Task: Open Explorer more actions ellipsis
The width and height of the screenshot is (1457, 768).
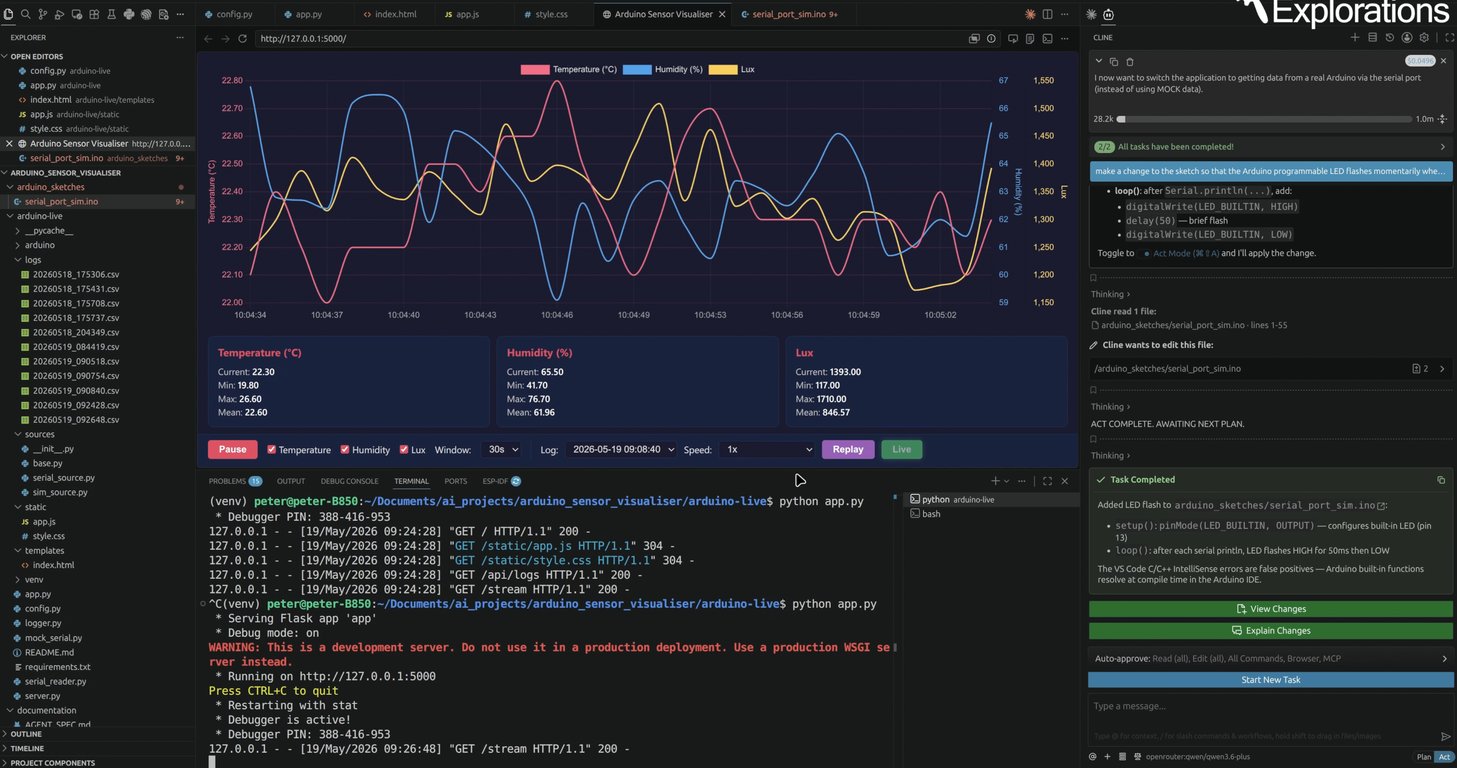Action: 180,37
